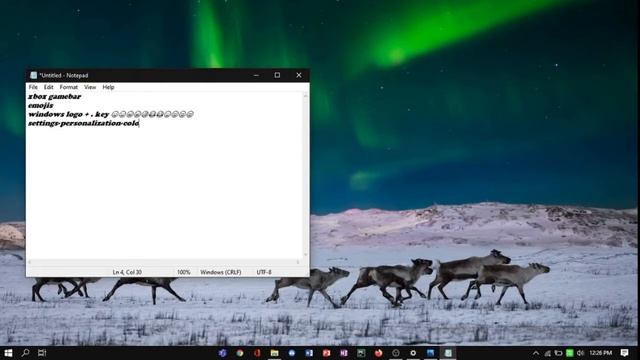640x360 pixels.
Task: Place cursor in the 'emojis' line
Action: pyautogui.click(x=41, y=105)
